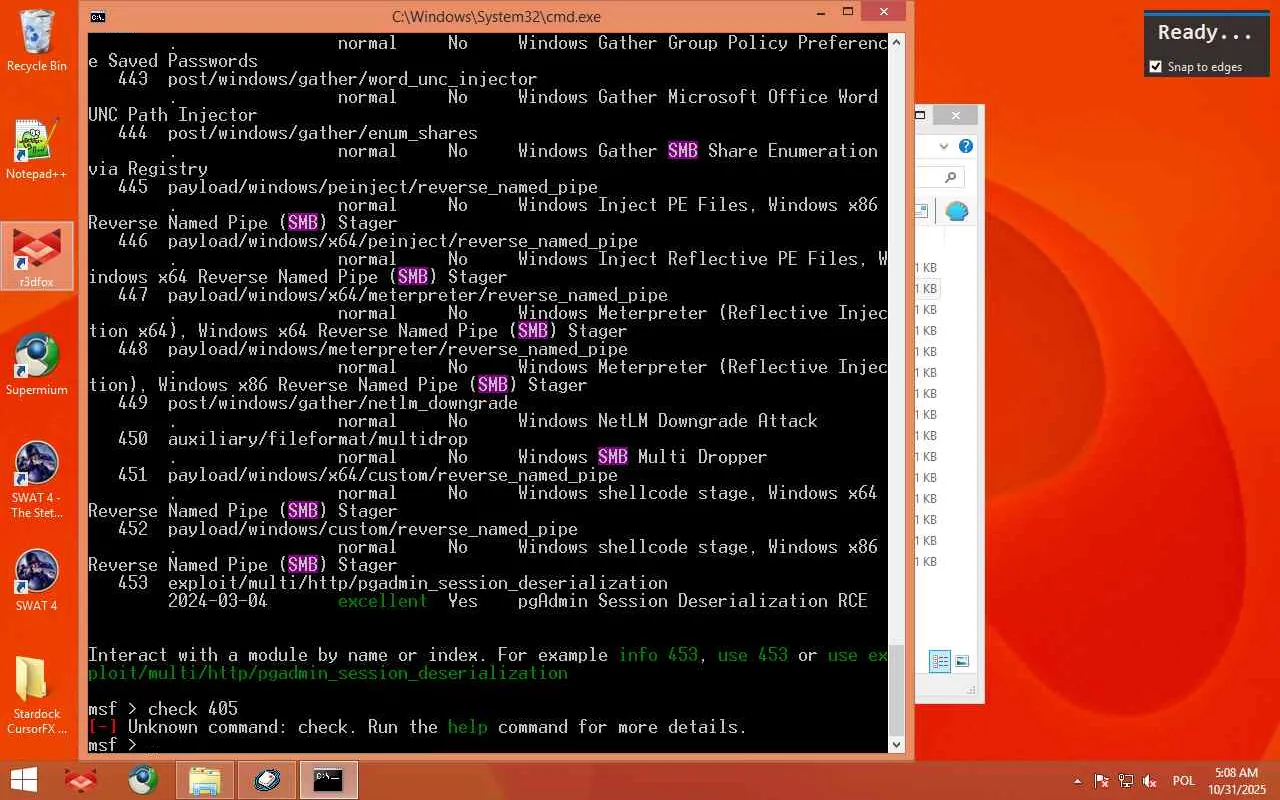1280x800 pixels.
Task: Click the blue shell icon in Explorer toolbar
Action: click(957, 211)
